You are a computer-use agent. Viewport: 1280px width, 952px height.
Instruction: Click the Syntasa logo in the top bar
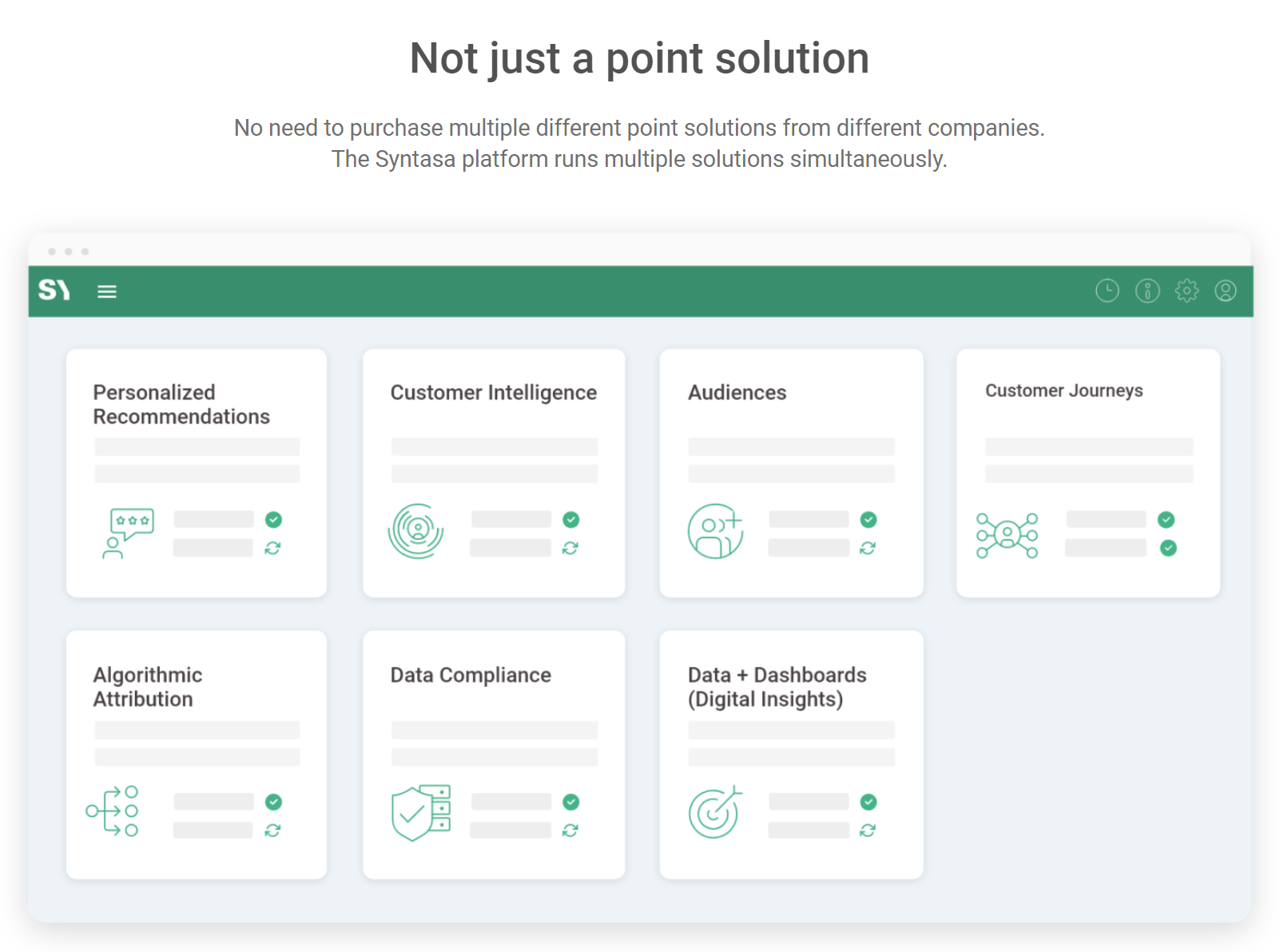53,291
